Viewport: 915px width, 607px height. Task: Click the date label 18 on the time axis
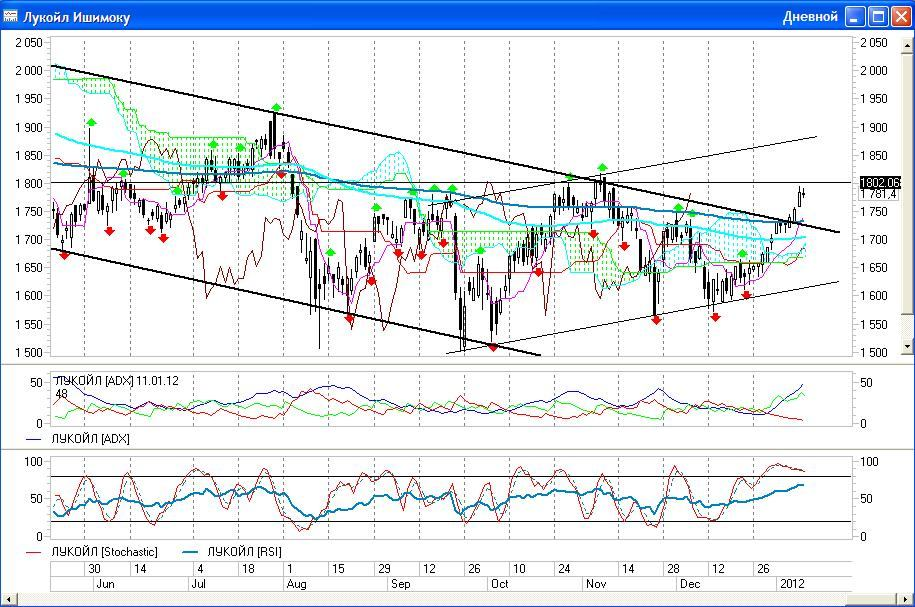click(x=248, y=568)
